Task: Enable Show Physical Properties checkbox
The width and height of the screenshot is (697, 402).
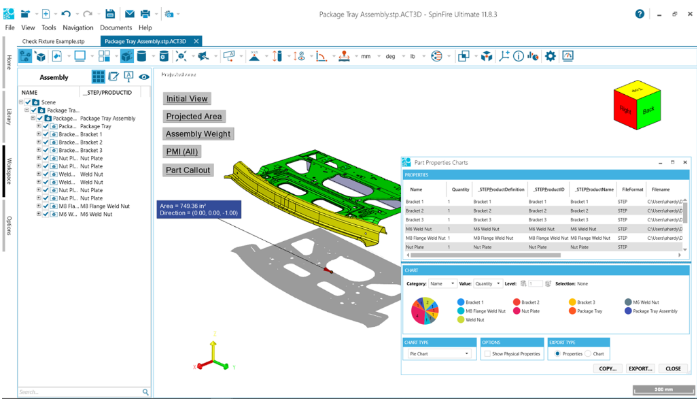Action: (x=488, y=354)
